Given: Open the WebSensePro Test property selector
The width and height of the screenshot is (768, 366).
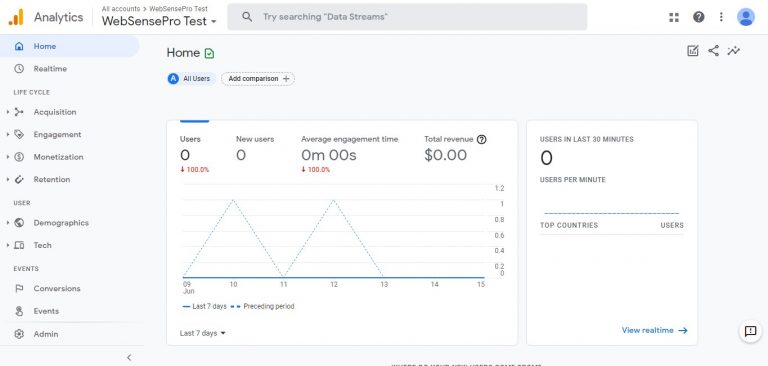Looking at the screenshot, I should coord(159,21).
